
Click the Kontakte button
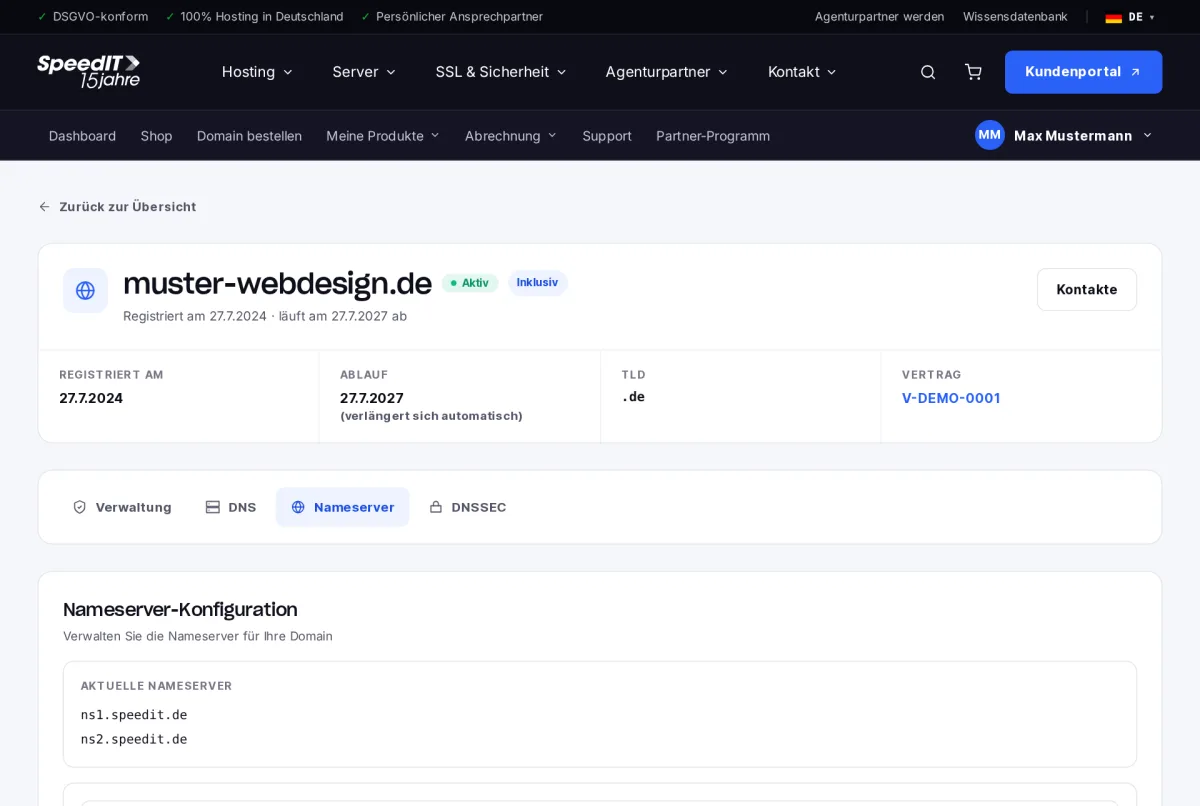pyautogui.click(x=1087, y=289)
